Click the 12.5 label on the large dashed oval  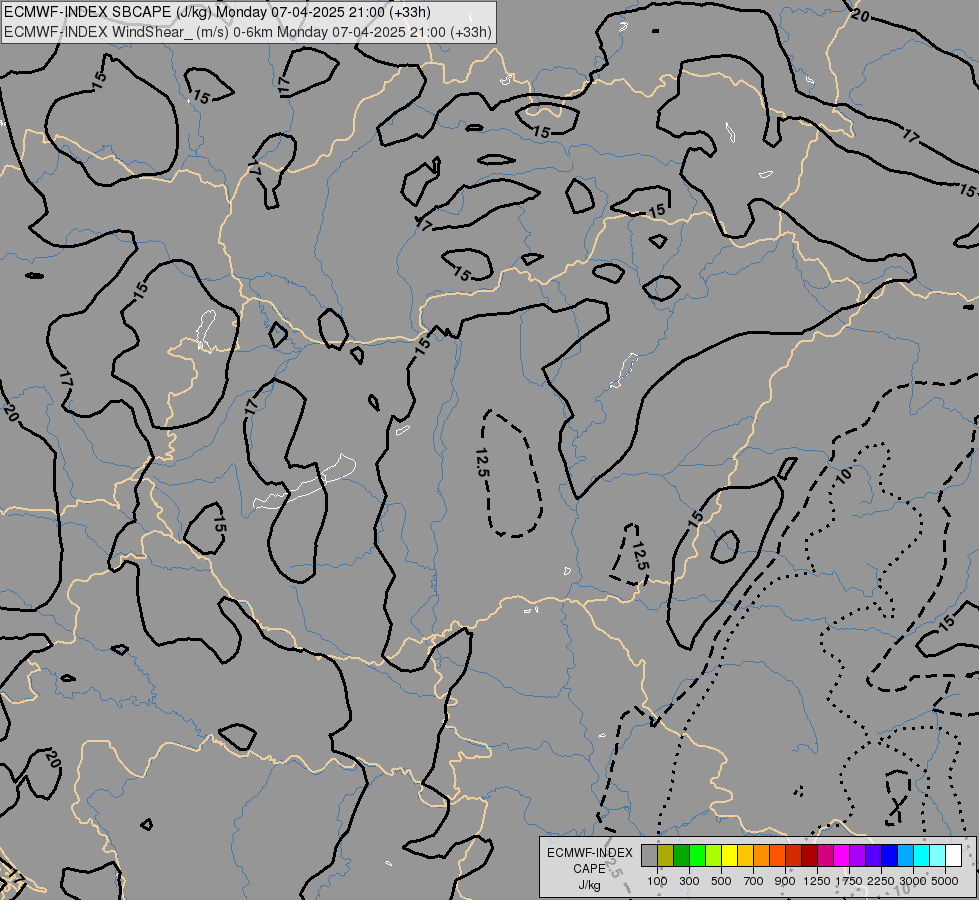pyautogui.click(x=482, y=463)
